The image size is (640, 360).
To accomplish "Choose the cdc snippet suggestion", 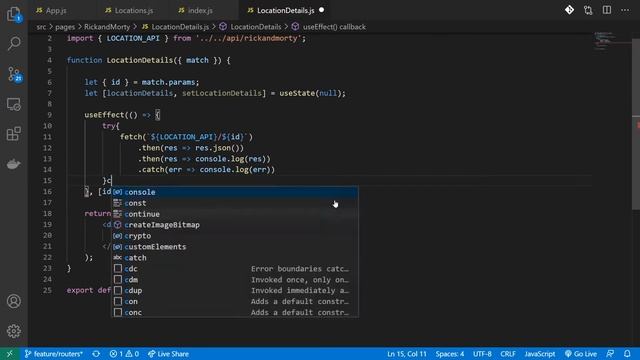I will pyautogui.click(x=235, y=269).
